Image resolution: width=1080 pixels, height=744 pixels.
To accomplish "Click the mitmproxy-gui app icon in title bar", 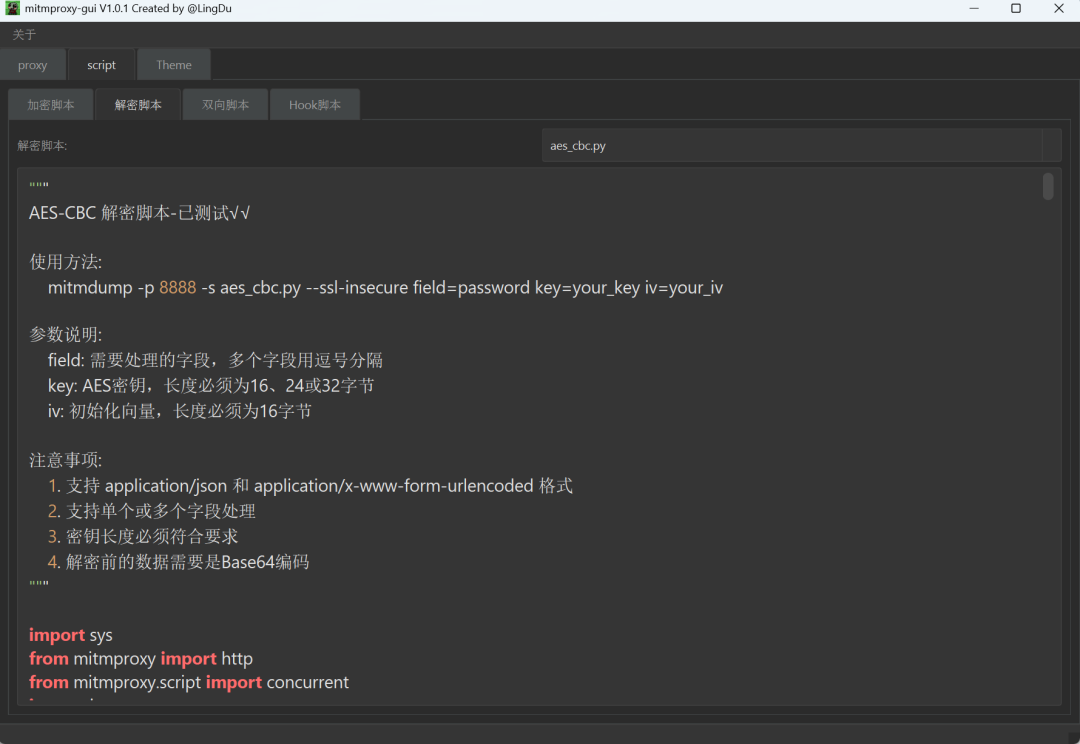I will pyautogui.click(x=12, y=8).
